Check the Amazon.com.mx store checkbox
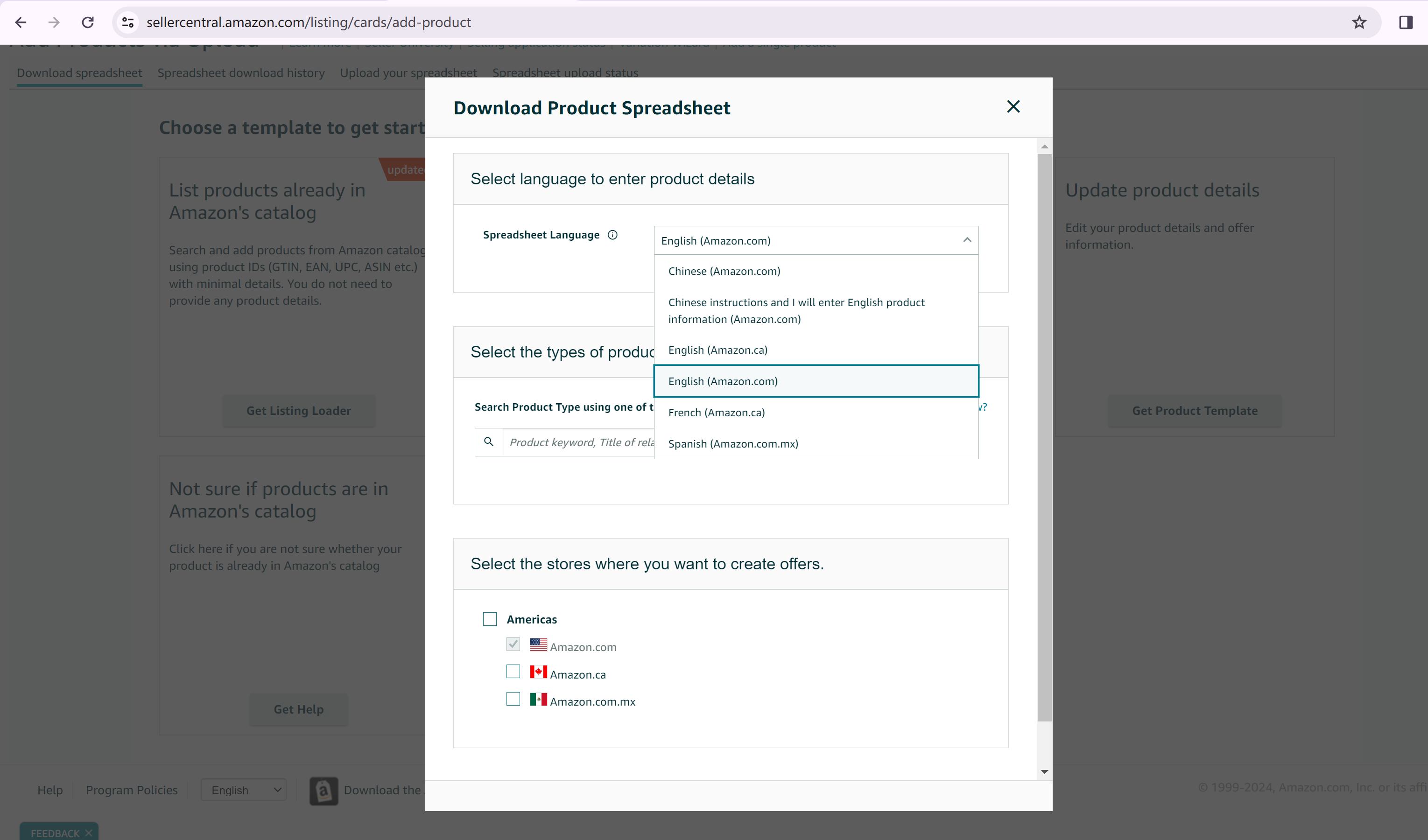Image resolution: width=1428 pixels, height=840 pixels. [x=513, y=699]
